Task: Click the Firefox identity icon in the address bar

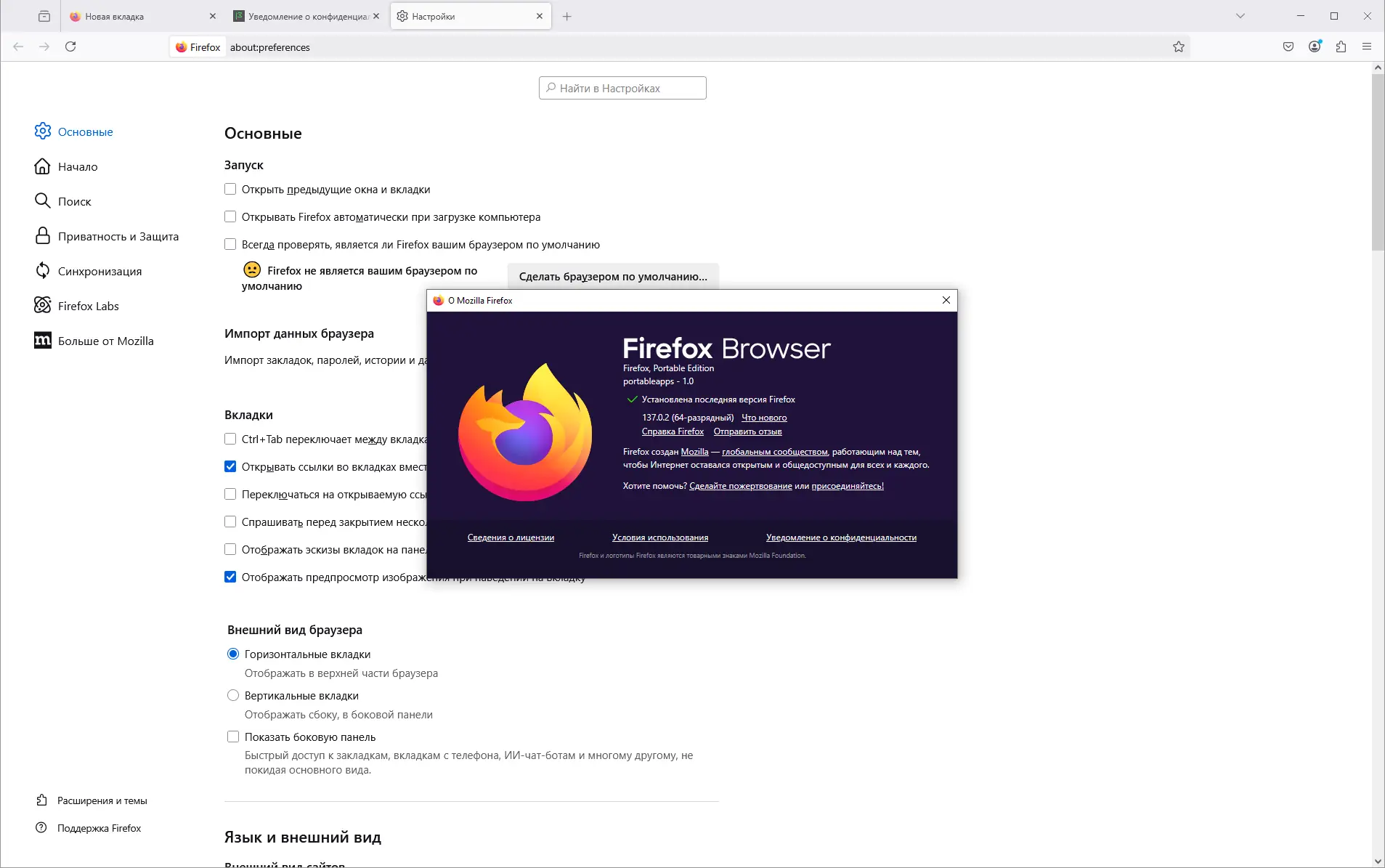Action: click(x=198, y=47)
